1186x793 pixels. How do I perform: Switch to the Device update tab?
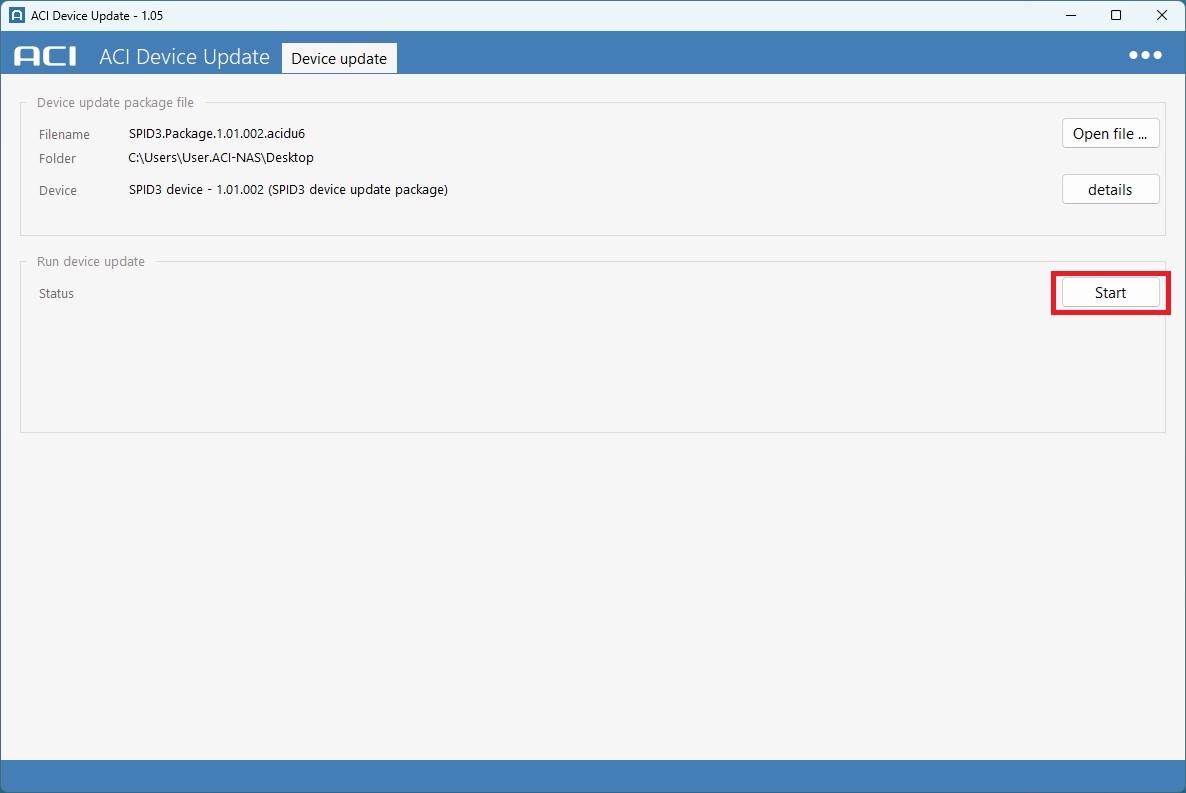pyautogui.click(x=339, y=59)
